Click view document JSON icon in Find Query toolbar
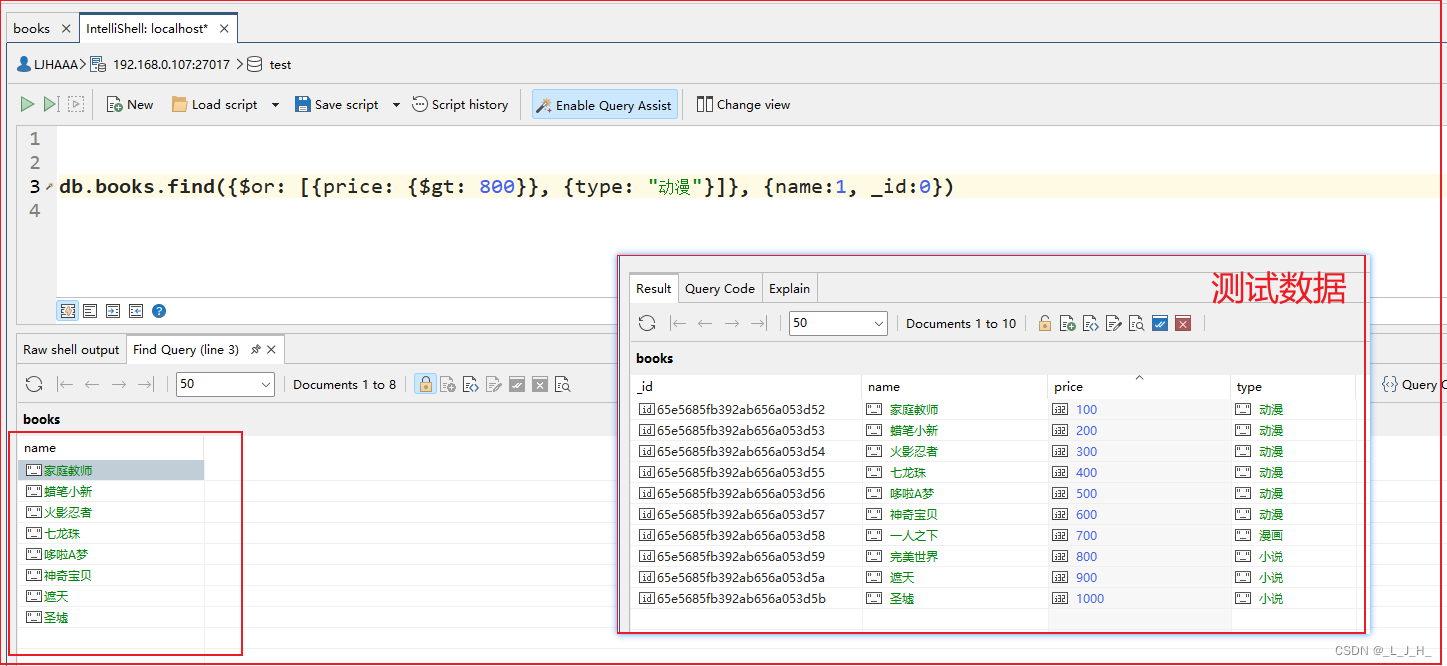1447x666 pixels. [471, 384]
